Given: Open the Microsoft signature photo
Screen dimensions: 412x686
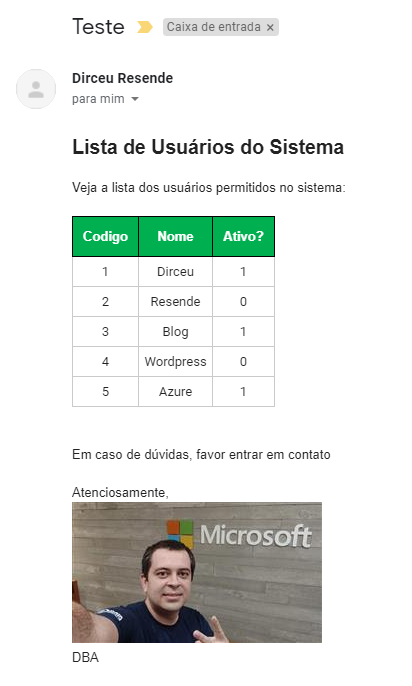Looking at the screenshot, I should pyautogui.click(x=197, y=572).
